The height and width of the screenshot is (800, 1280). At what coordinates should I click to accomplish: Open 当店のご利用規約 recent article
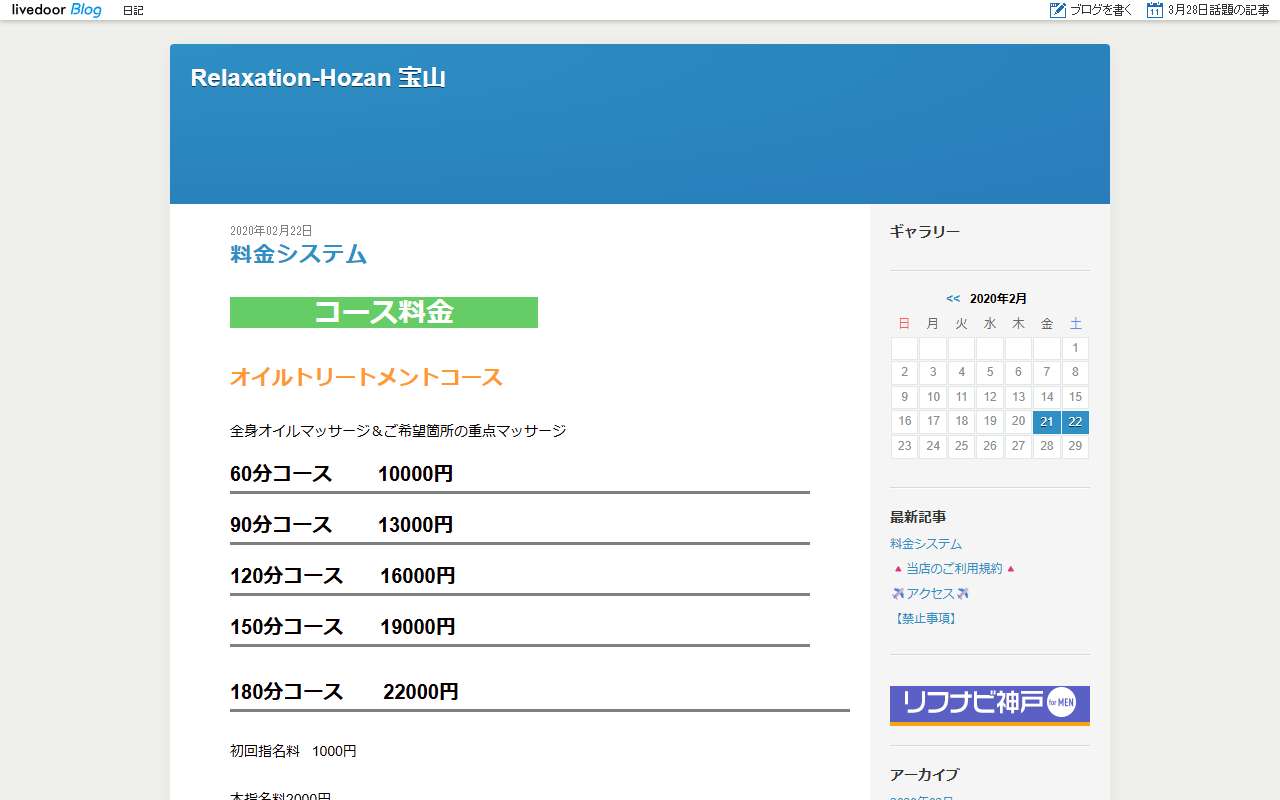(x=954, y=569)
